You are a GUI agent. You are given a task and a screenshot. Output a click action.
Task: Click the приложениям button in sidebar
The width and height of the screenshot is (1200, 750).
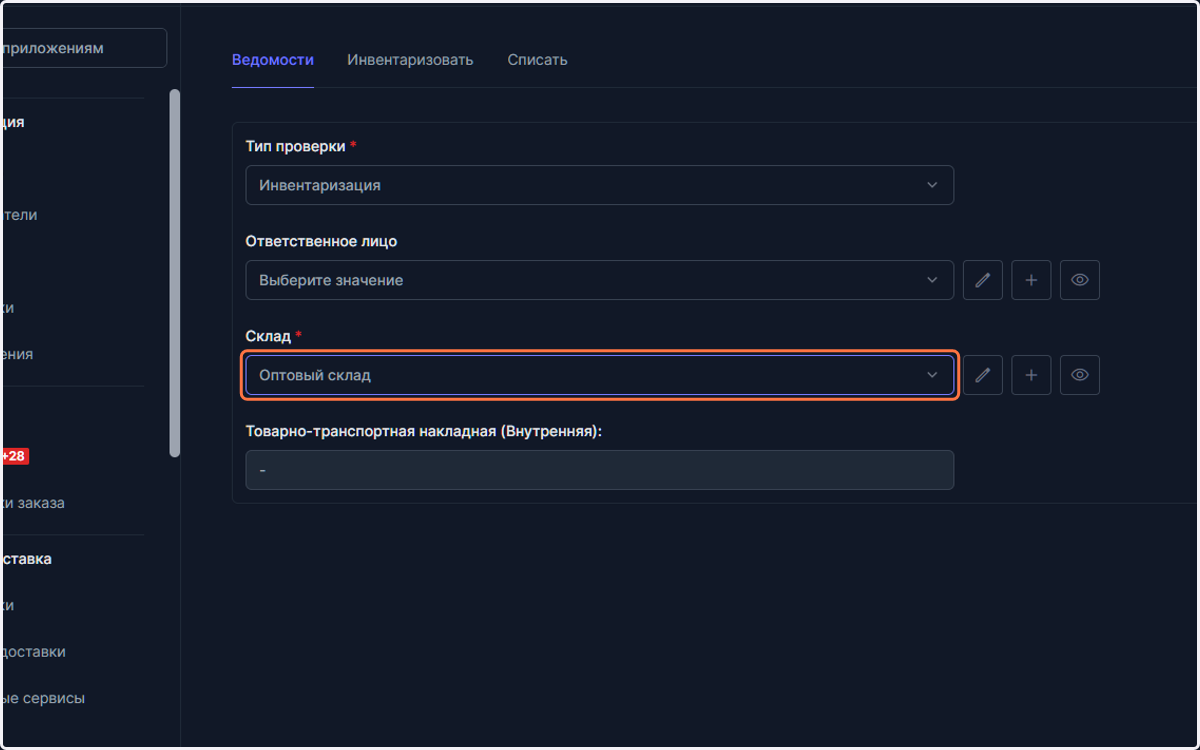point(84,48)
